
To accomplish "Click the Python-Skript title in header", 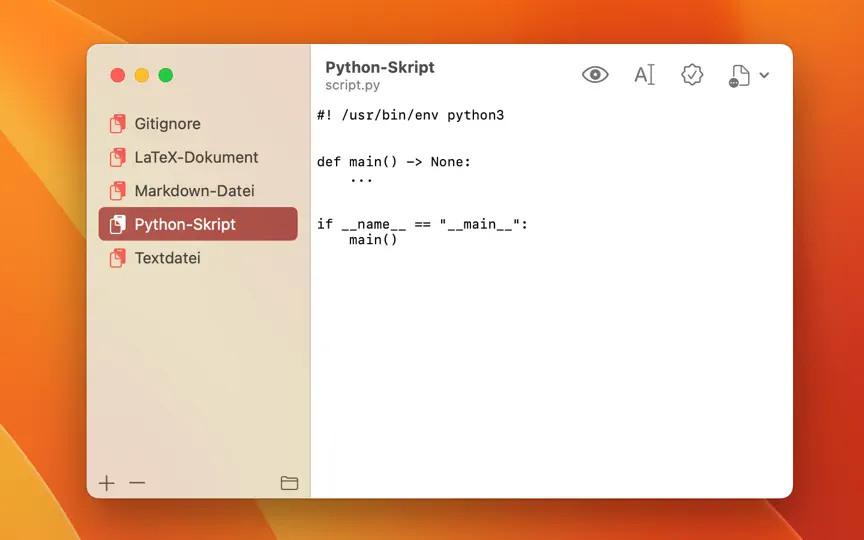I will point(380,67).
